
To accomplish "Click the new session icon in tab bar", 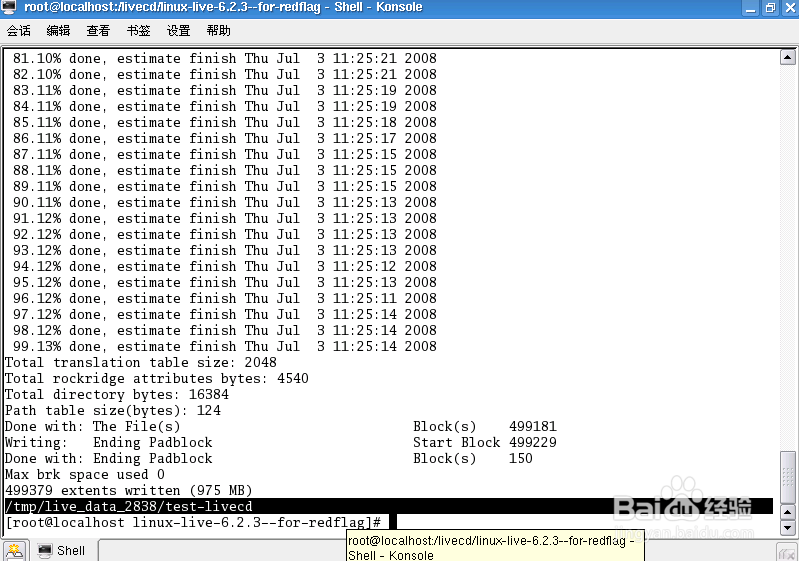I will pyautogui.click(x=14, y=551).
